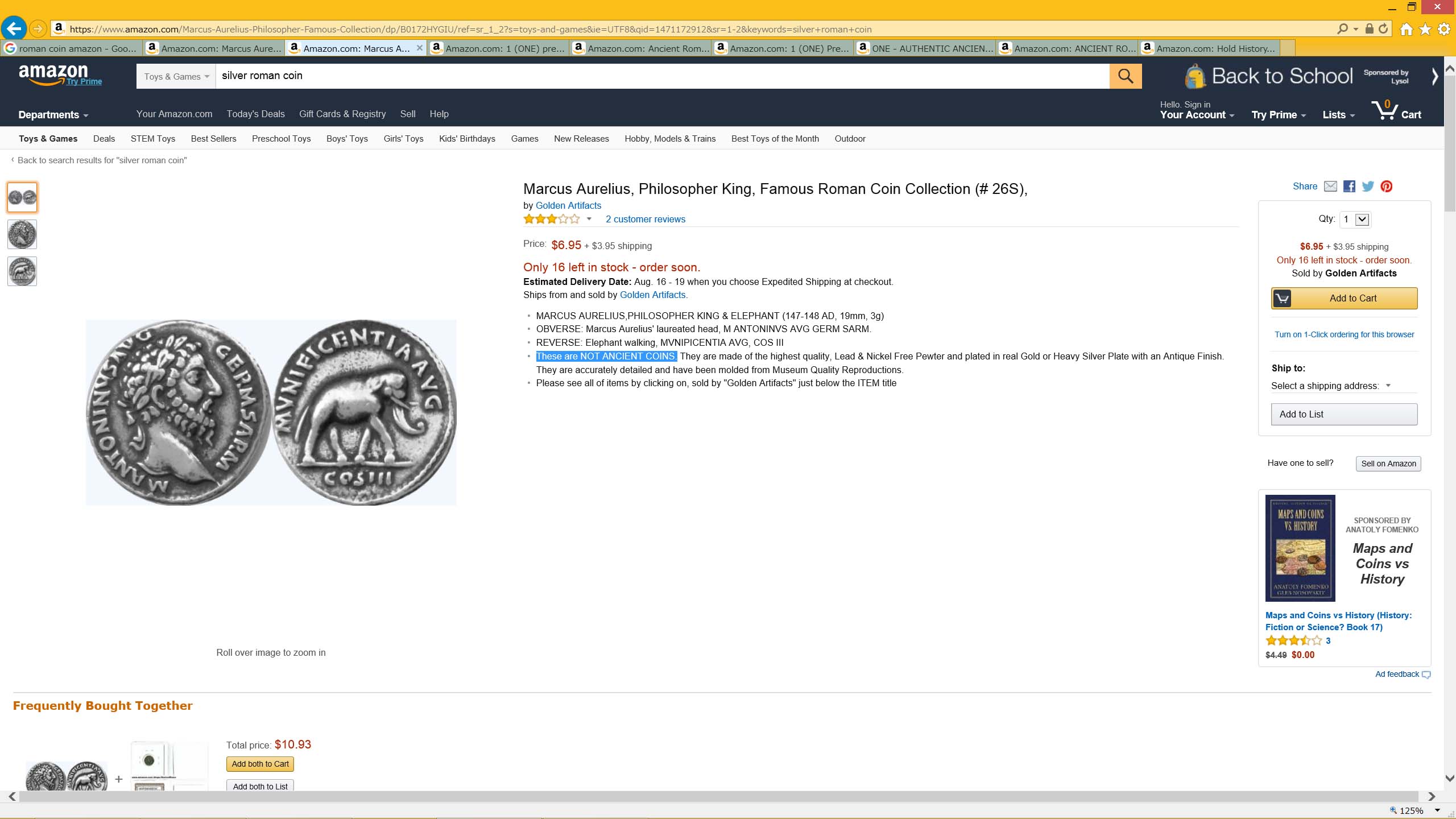Select second thumbnail of coin obverse
The width and height of the screenshot is (1456, 819).
tap(22, 234)
